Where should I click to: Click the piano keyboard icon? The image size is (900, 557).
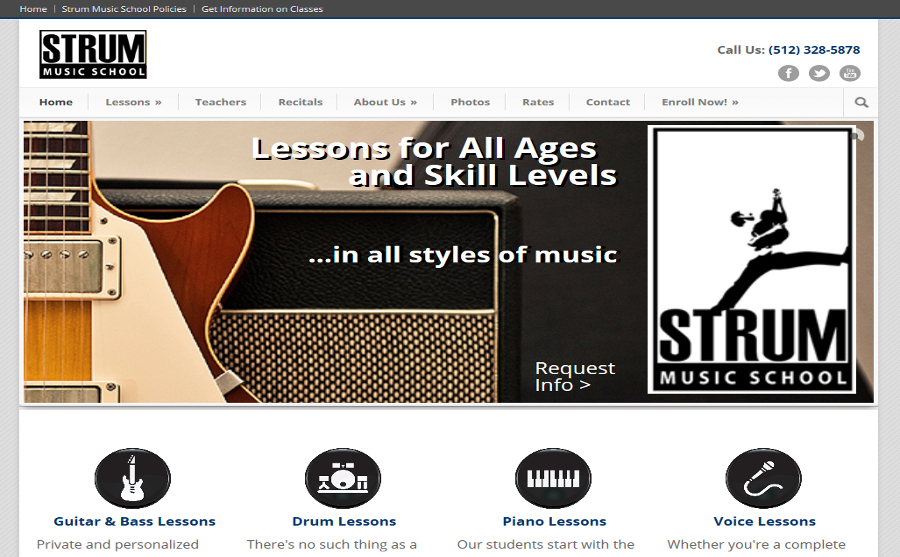coord(553,478)
